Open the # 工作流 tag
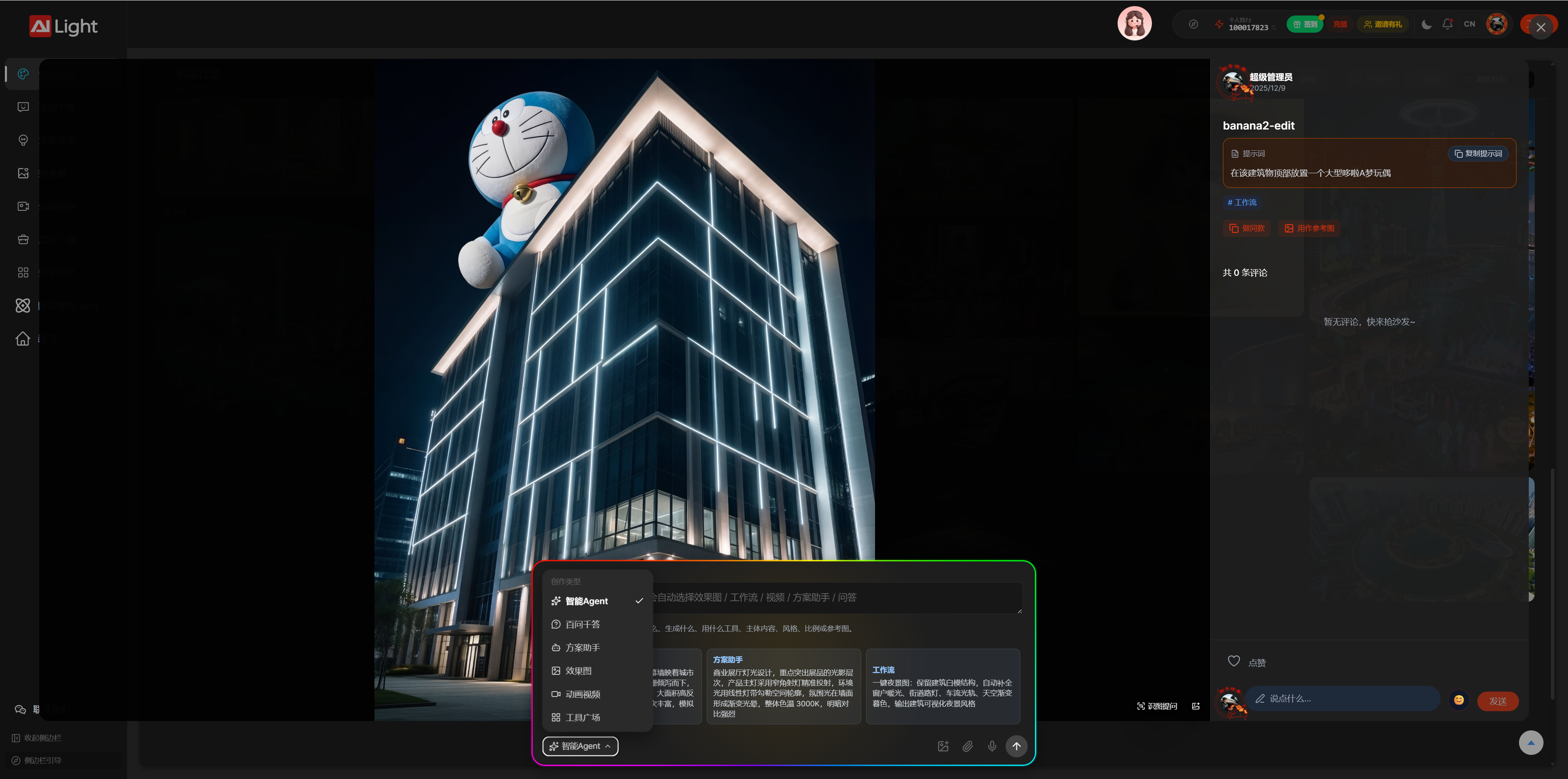Image resolution: width=1568 pixels, height=779 pixels. 1242,202
